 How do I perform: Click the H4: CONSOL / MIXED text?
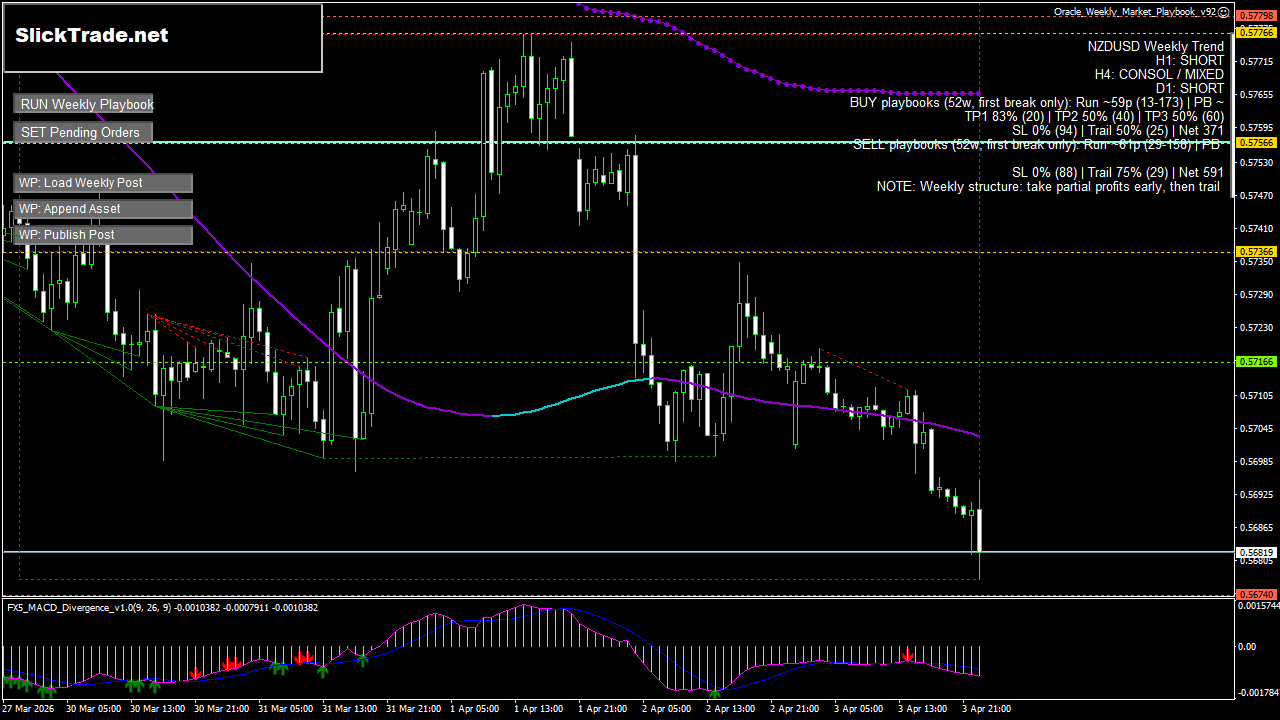tap(1159, 75)
